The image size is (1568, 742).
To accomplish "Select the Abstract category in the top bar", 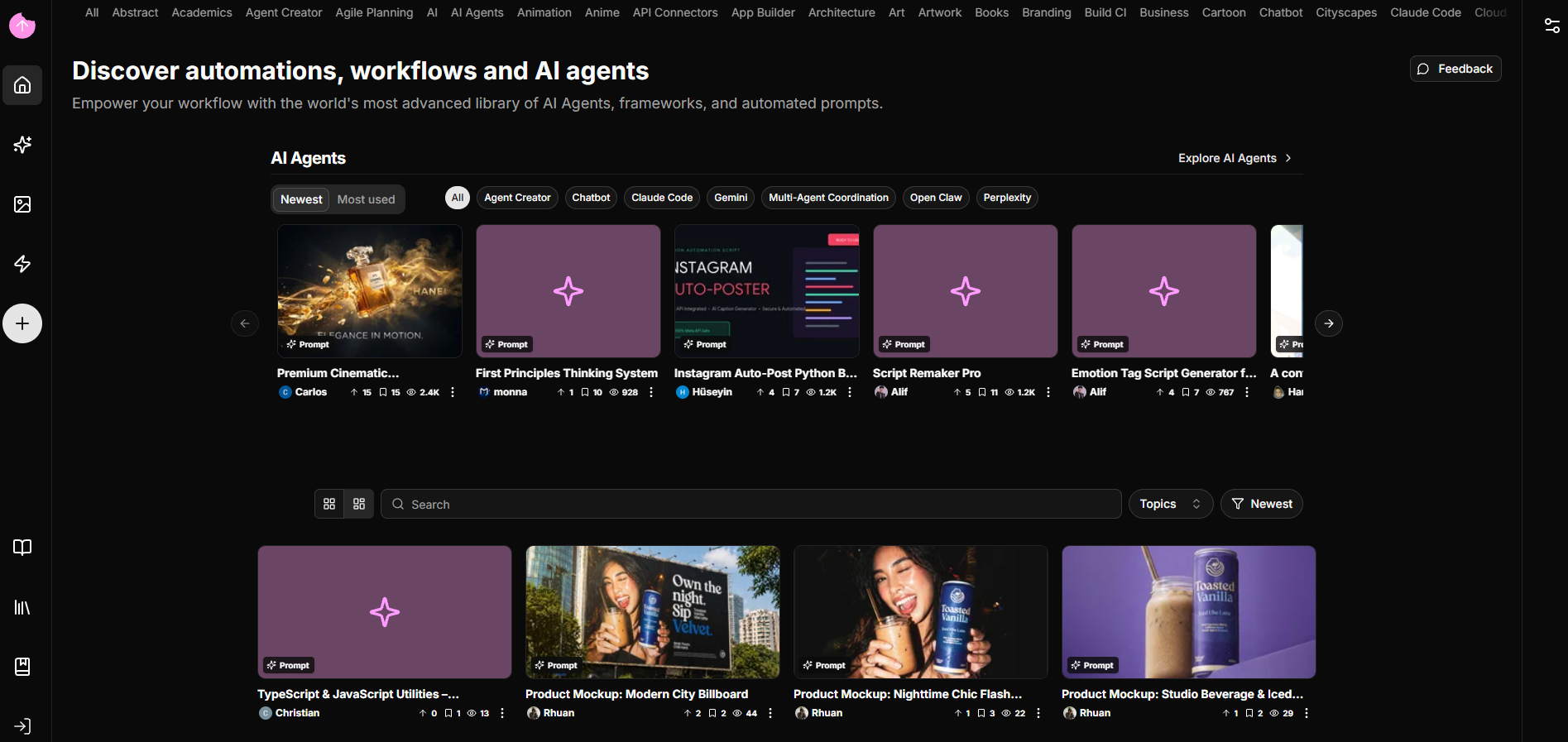I will tap(135, 12).
